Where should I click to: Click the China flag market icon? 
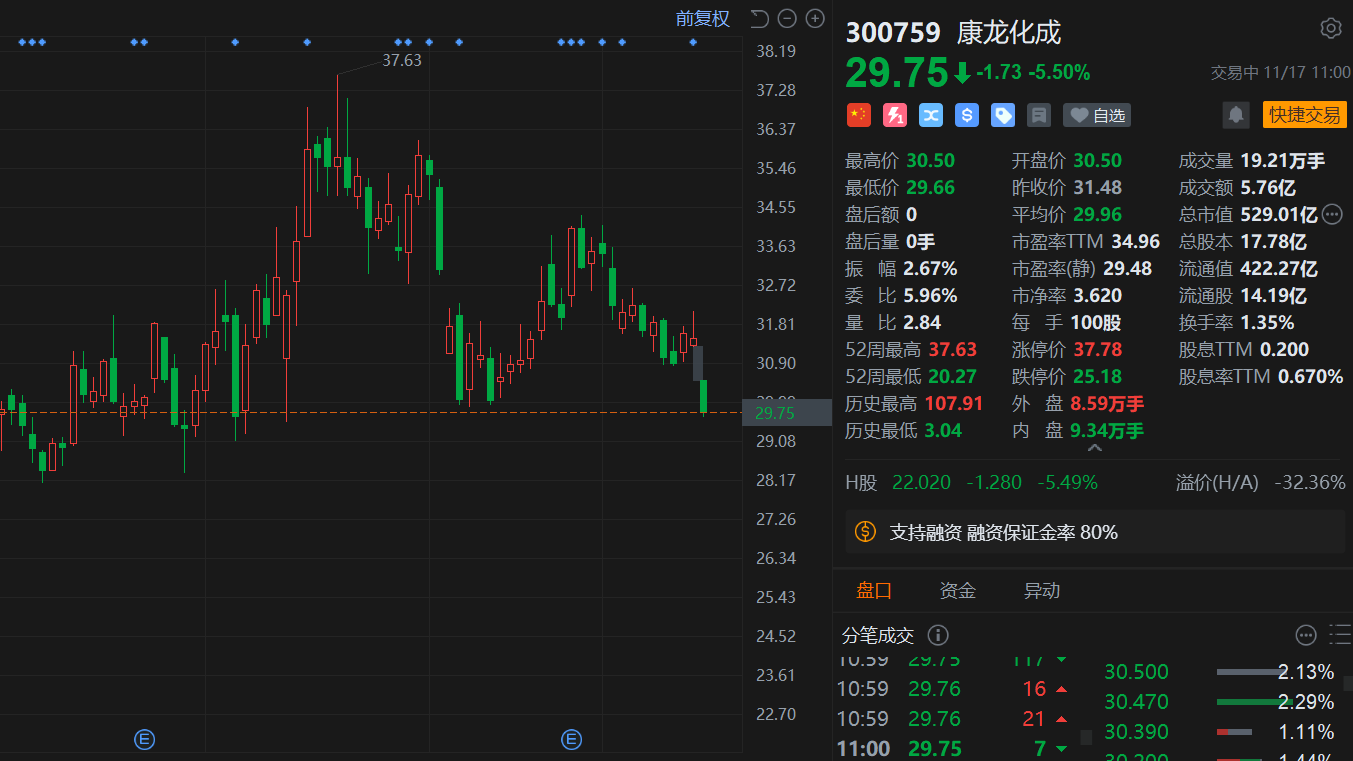[x=858, y=115]
